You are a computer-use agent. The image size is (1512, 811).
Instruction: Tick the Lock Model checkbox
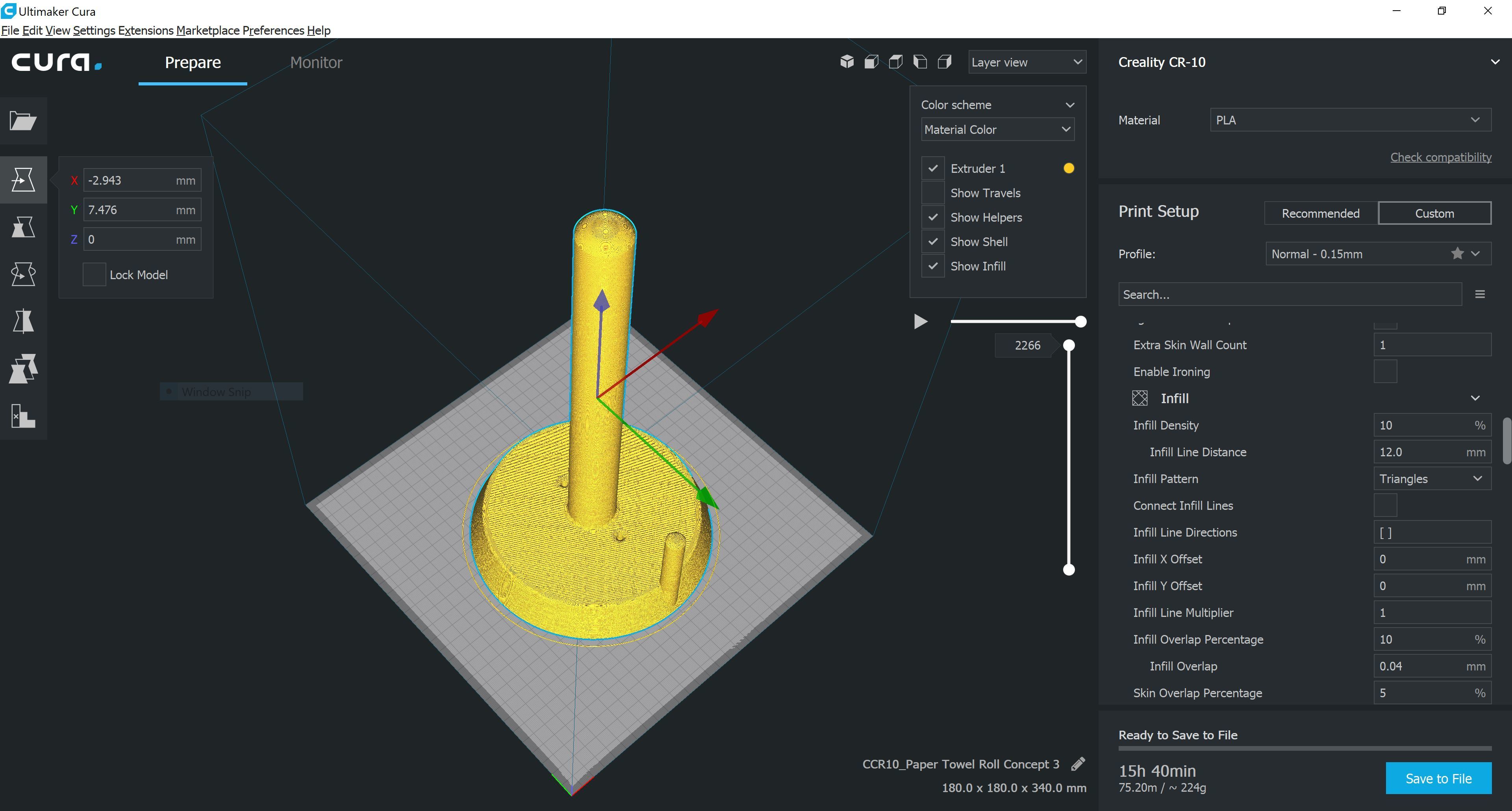[94, 275]
